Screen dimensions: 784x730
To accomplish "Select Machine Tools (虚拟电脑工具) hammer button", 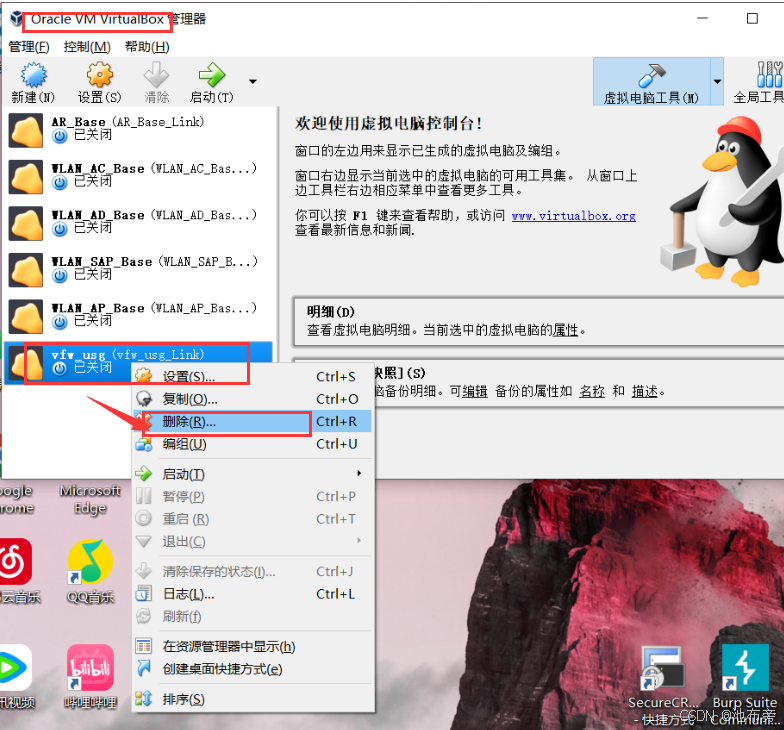I will tap(651, 82).
